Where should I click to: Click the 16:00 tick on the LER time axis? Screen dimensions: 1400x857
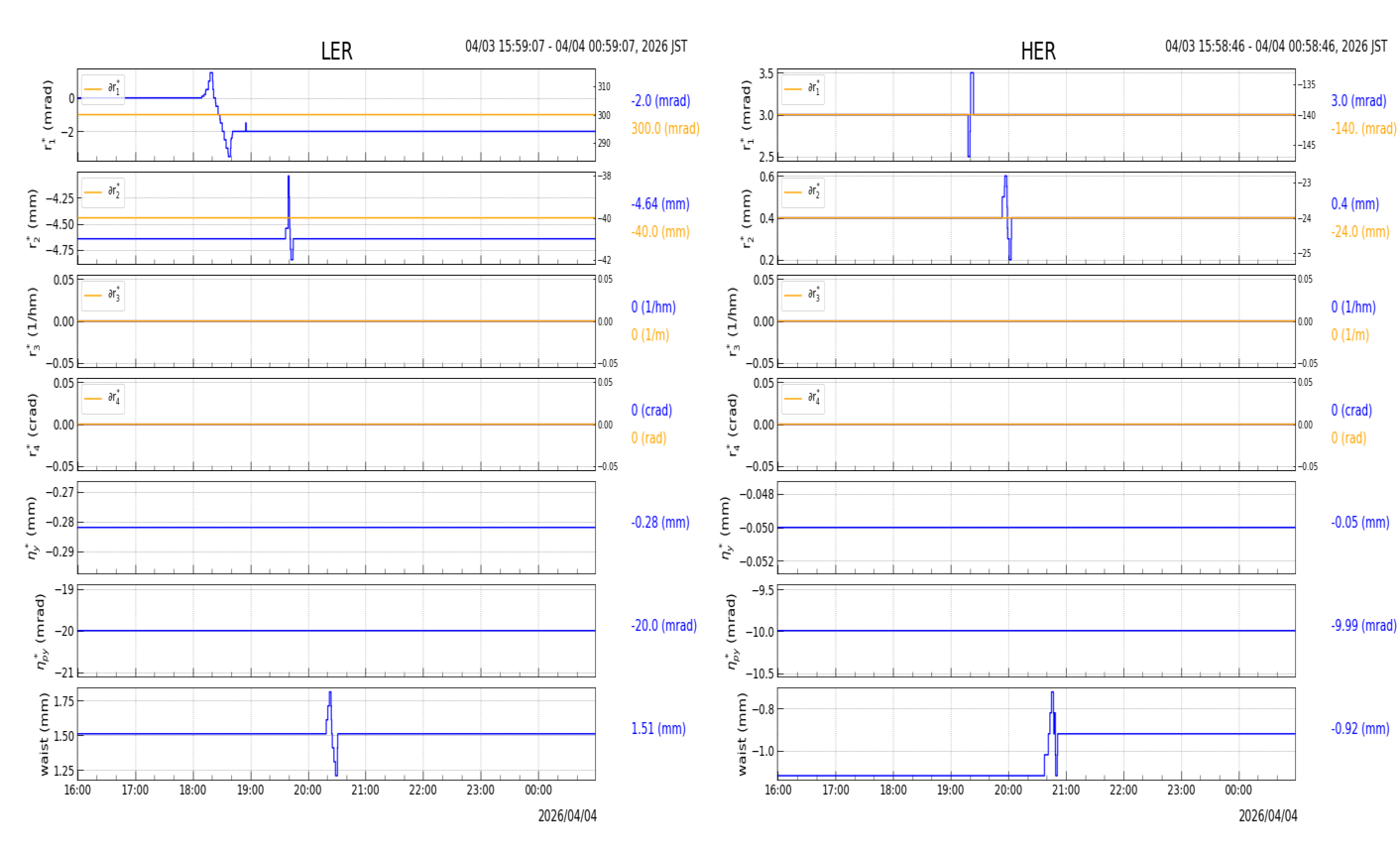pos(78,791)
